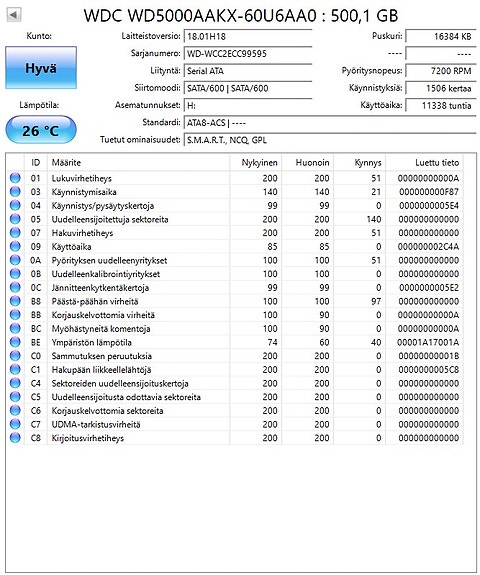This screenshot has height=575, width=480.
Task: Click the Laitteistoversio field 18.01H18
Action: point(248,36)
